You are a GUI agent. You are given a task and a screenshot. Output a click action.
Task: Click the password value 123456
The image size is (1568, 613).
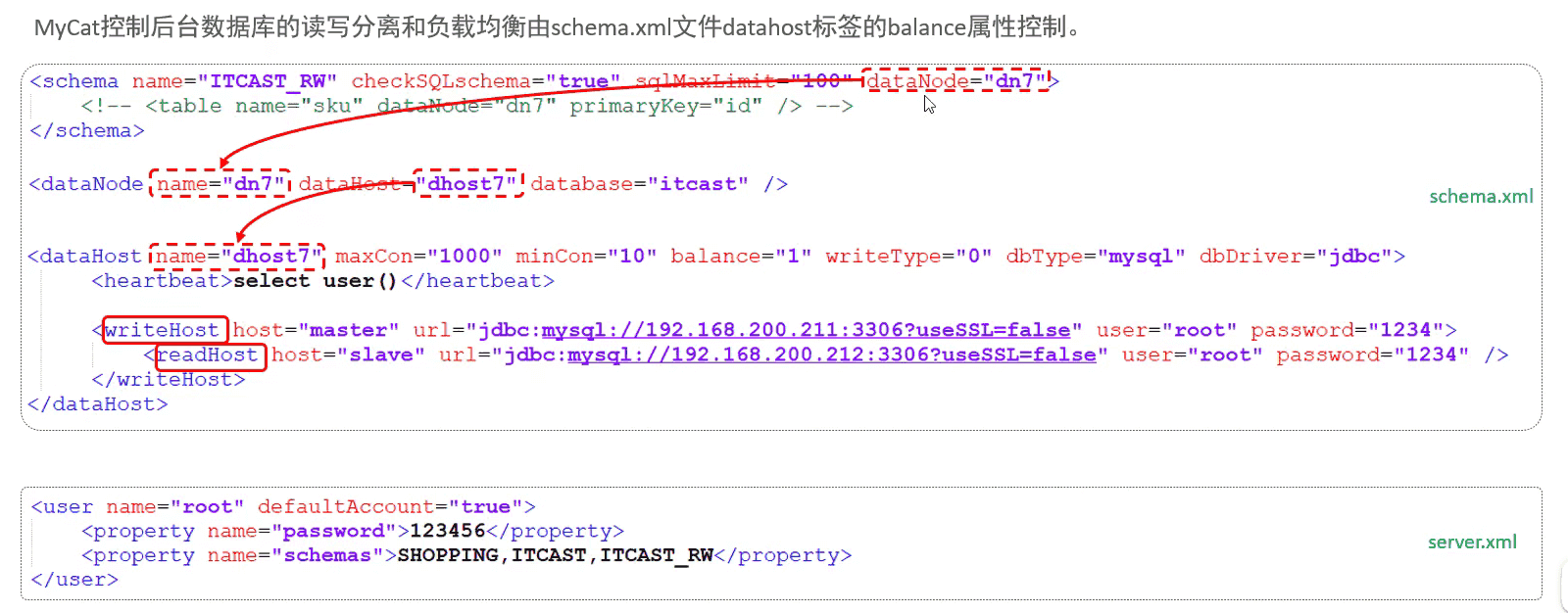[448, 531]
